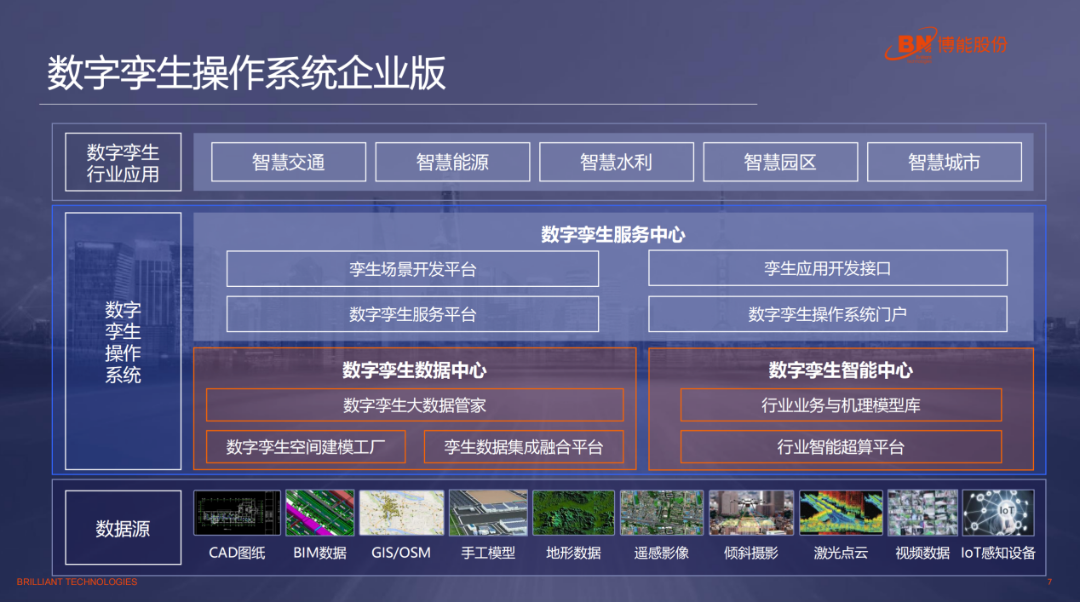1080x602 pixels.
Task: Select the 激光点云 point cloud icon
Action: (x=837, y=511)
